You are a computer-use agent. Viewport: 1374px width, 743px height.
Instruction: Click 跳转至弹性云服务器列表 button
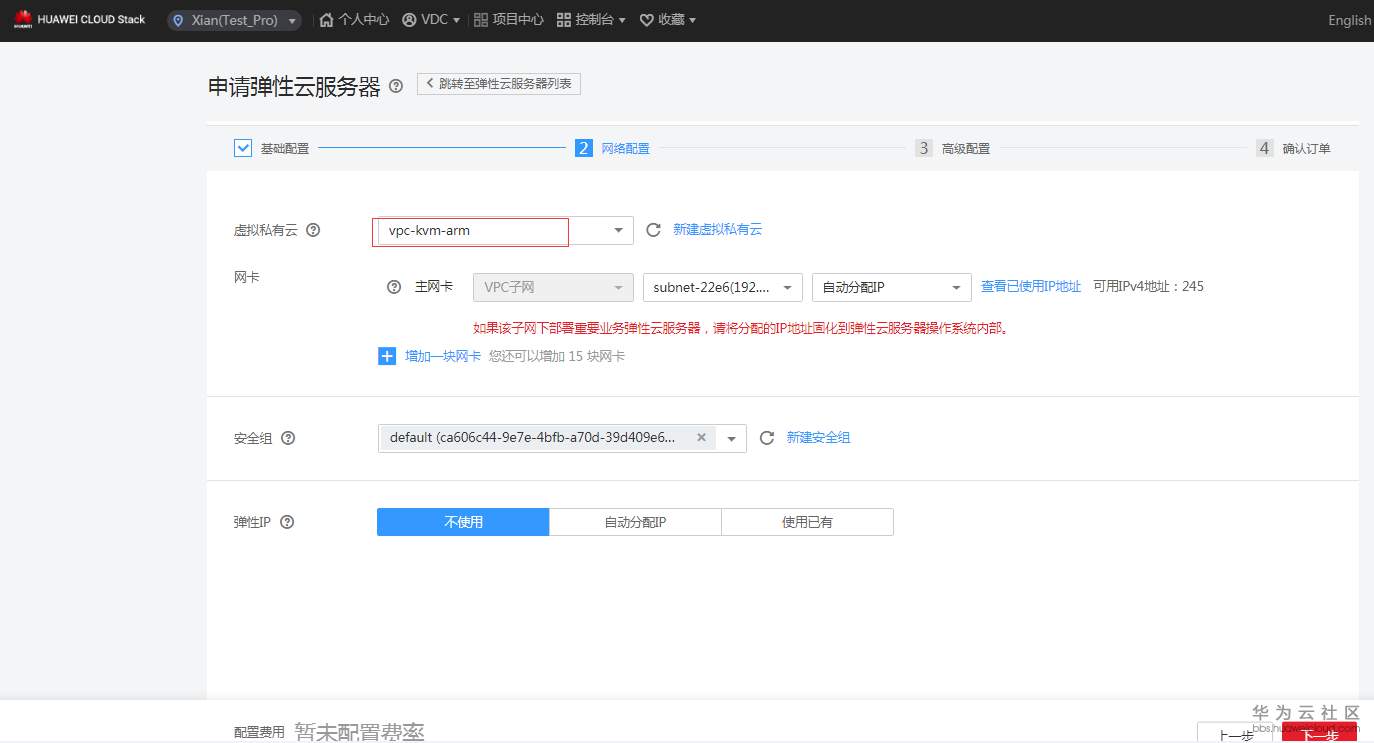(499, 84)
